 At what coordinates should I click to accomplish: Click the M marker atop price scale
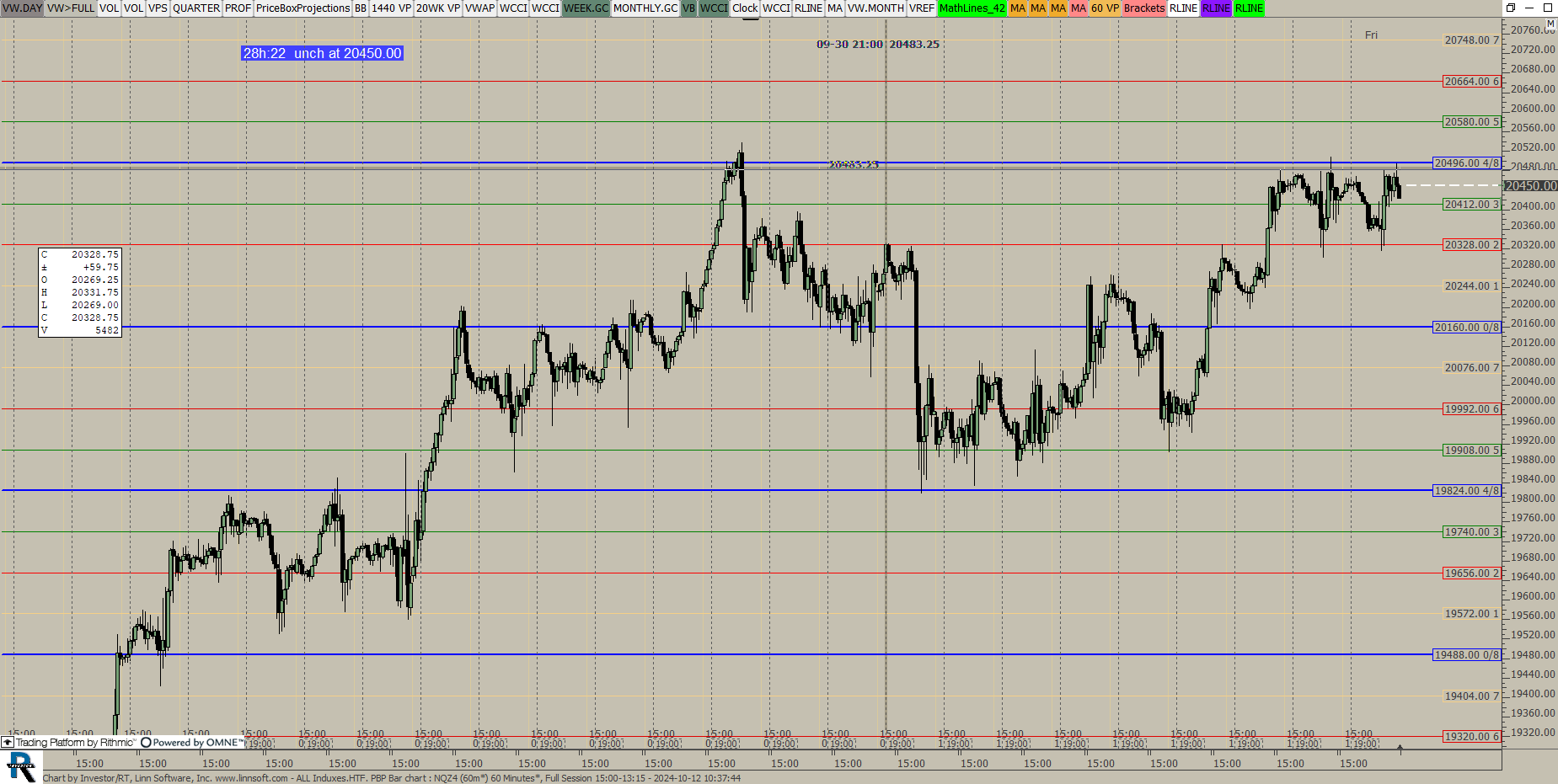[x=1550, y=24]
